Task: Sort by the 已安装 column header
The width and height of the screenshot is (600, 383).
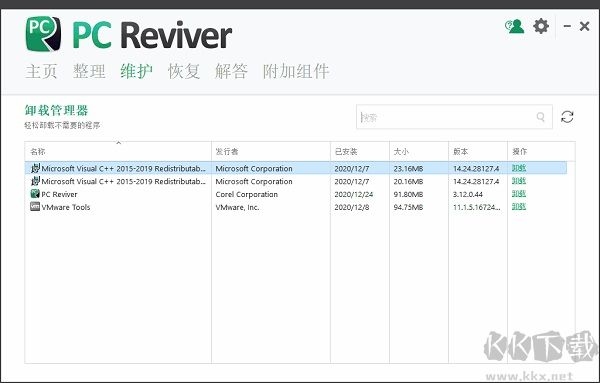Action: tap(360, 152)
